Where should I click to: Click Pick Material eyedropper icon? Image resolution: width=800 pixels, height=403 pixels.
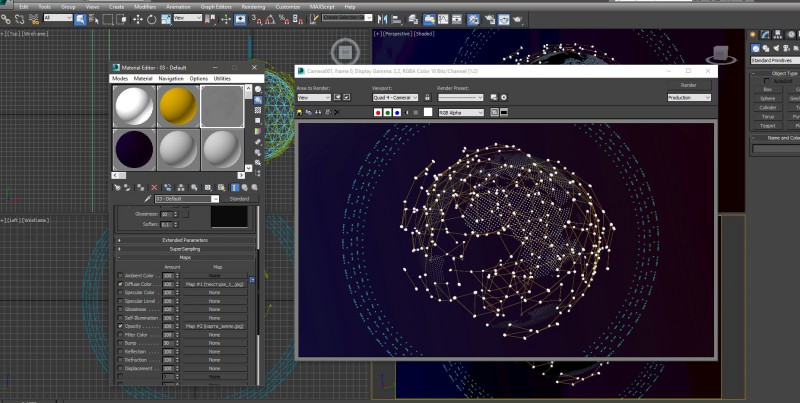click(x=148, y=198)
